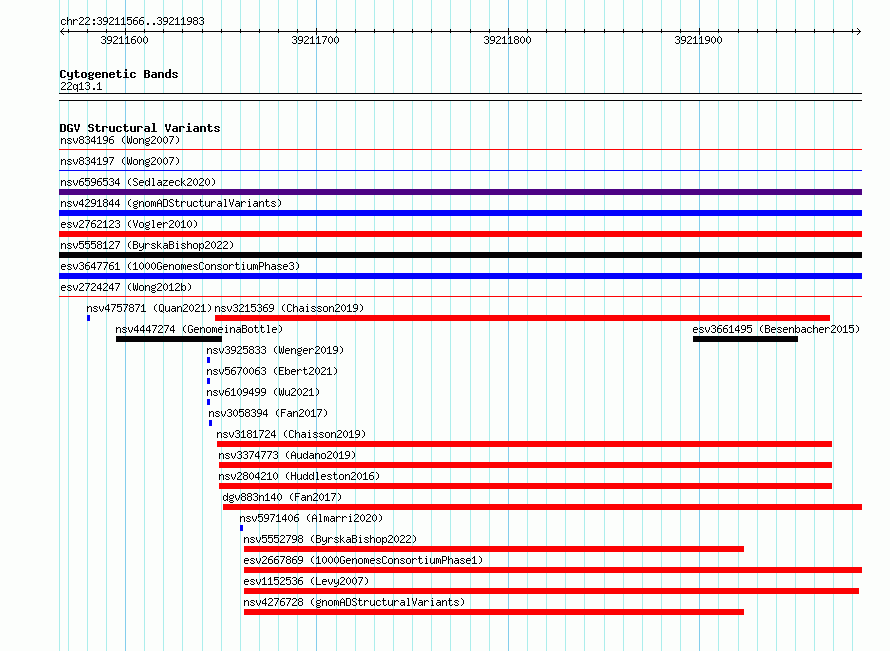Image resolution: width=890 pixels, height=651 pixels.
Task: Open nsv3374773 (Audano2019) label
Action: pos(287,455)
